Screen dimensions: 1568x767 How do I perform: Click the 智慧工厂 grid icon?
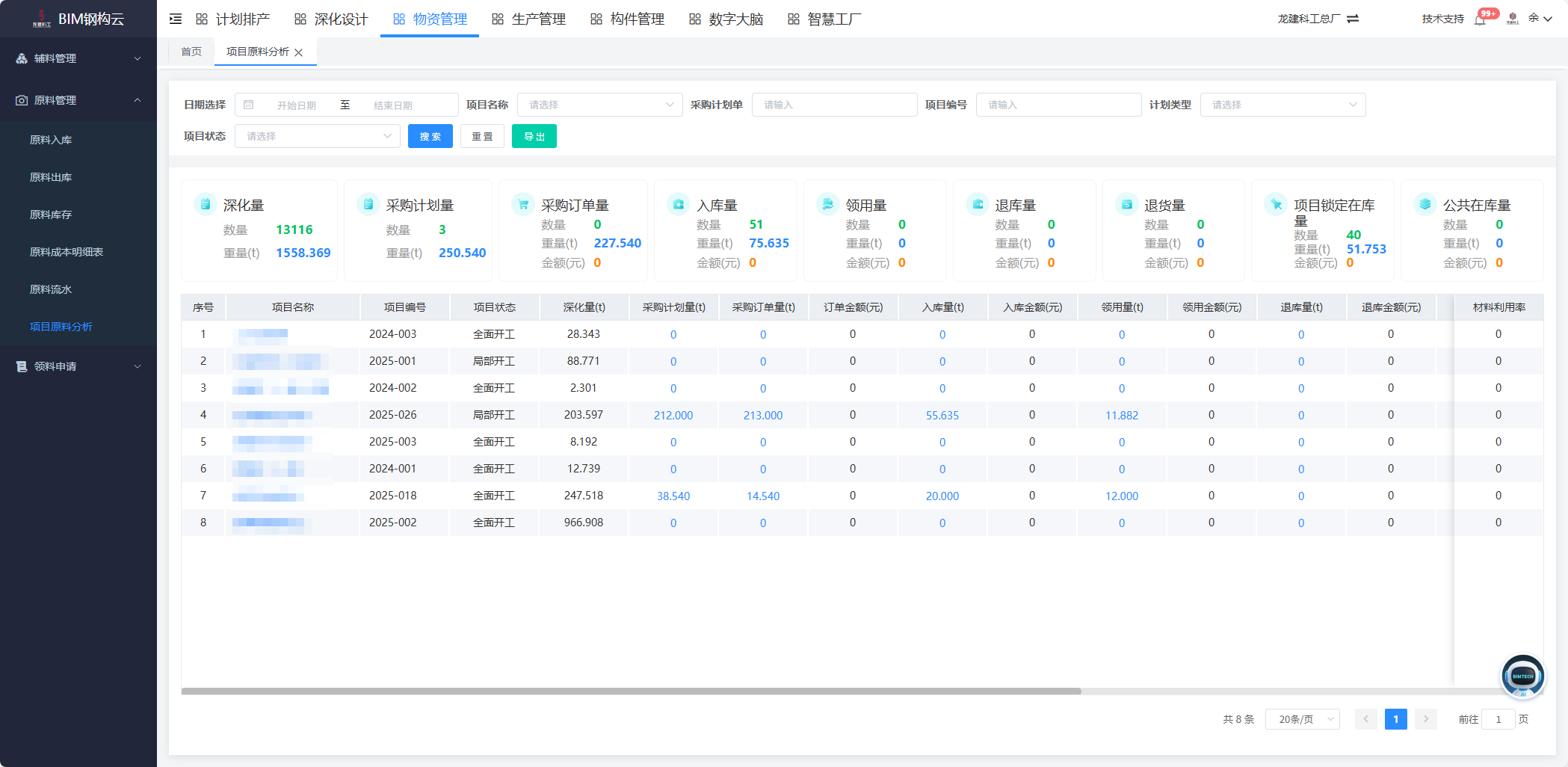[x=794, y=19]
